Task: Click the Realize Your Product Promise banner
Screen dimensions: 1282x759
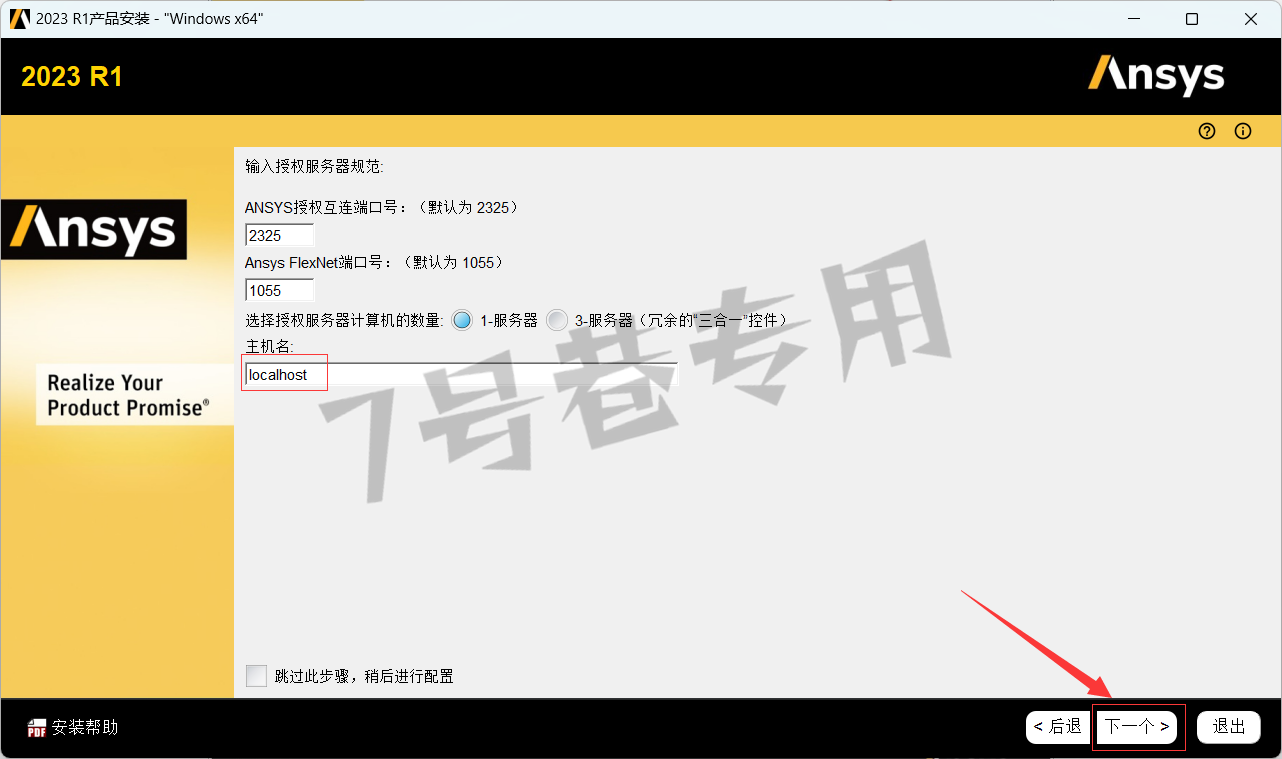Action: tap(134, 395)
